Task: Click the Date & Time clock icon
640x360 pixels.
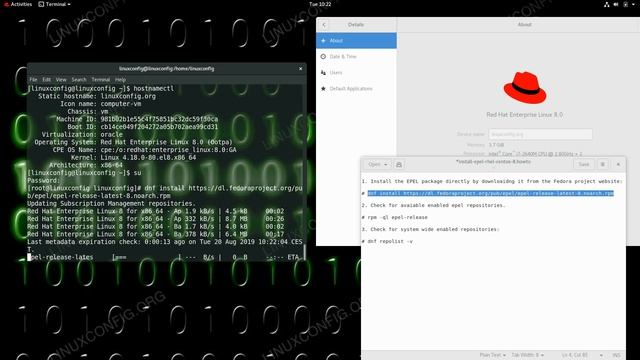Action: click(x=323, y=56)
